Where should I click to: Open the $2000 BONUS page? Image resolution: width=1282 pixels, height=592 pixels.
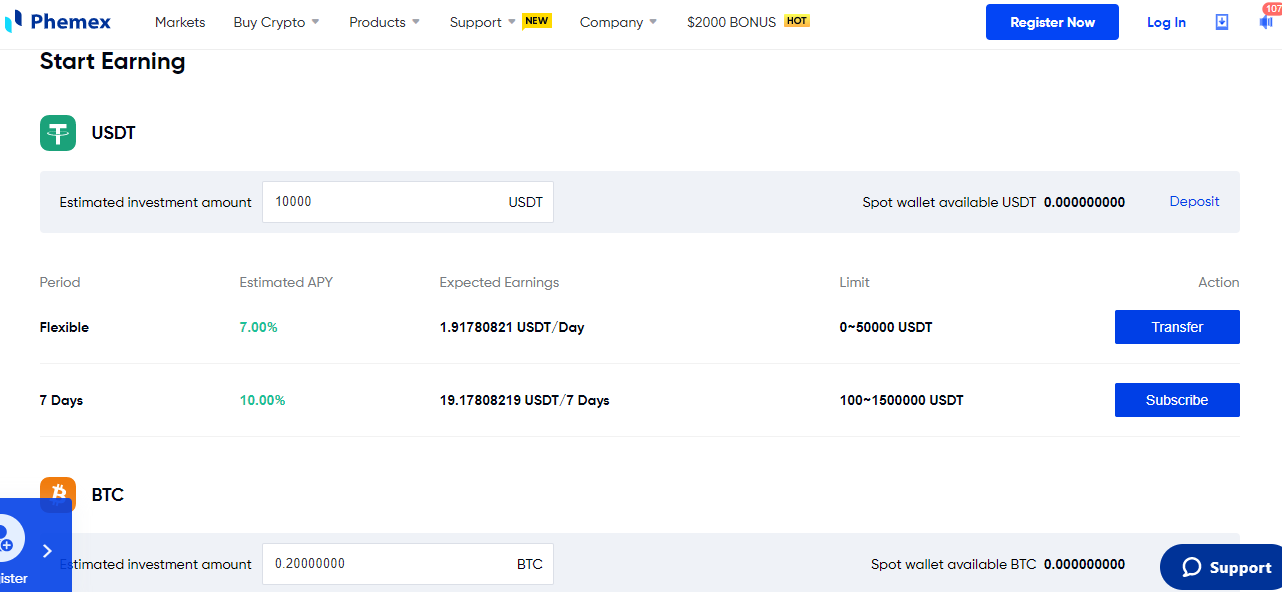pyautogui.click(x=731, y=22)
